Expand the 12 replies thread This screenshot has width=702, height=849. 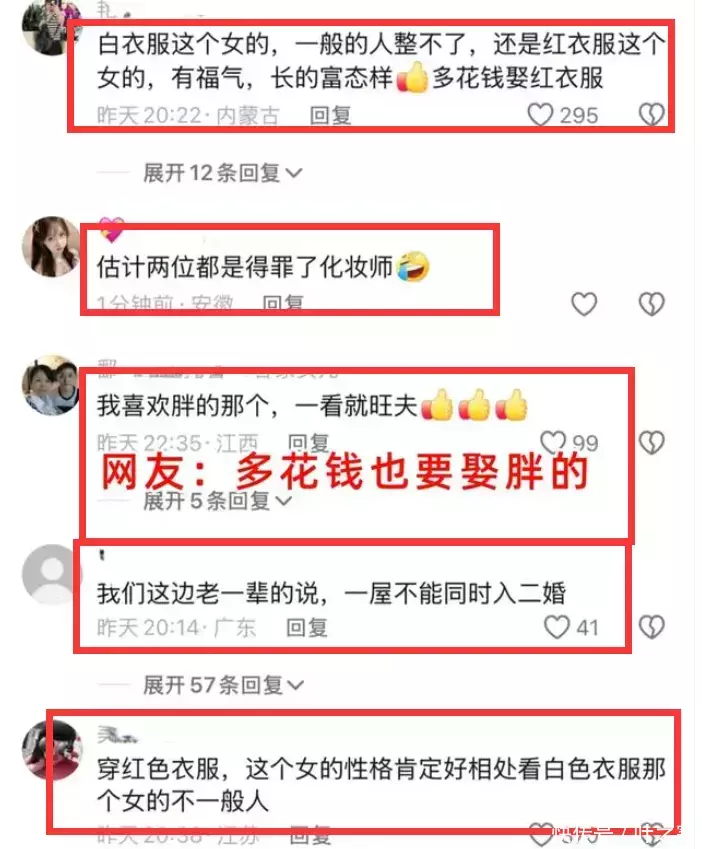click(222, 173)
